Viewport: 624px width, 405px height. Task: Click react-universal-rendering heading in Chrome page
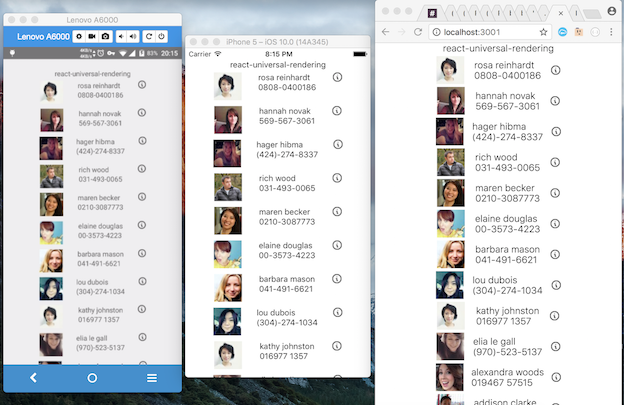pos(498,49)
